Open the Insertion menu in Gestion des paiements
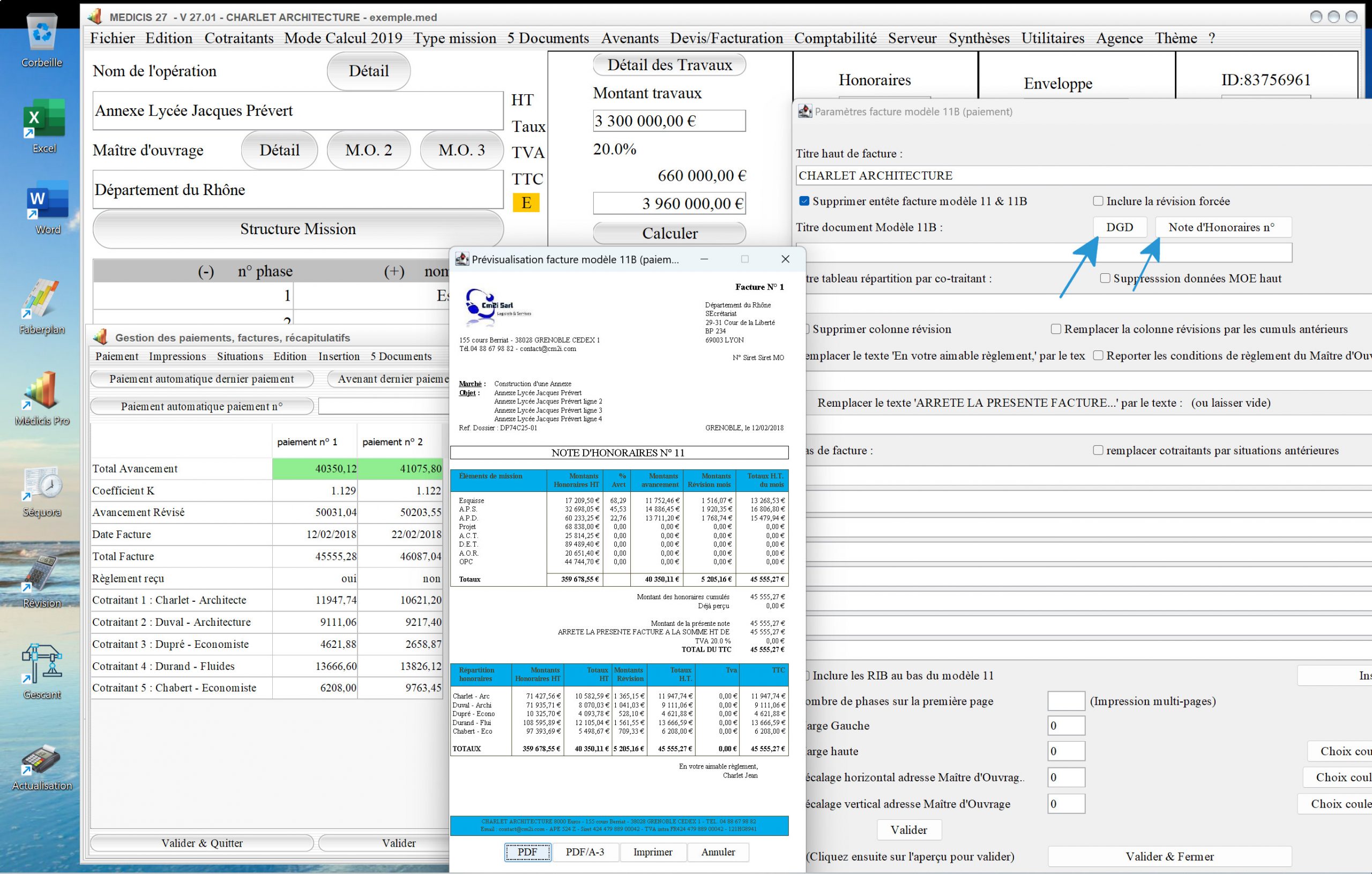Image resolution: width=1372 pixels, height=874 pixels. tap(339, 356)
